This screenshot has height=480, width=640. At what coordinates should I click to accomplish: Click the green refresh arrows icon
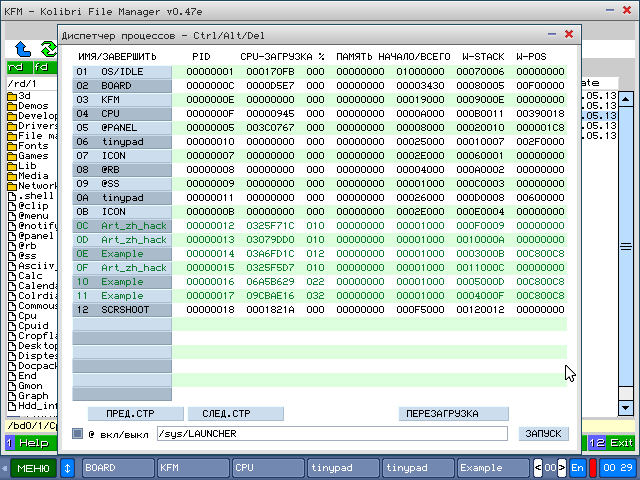[x=46, y=48]
